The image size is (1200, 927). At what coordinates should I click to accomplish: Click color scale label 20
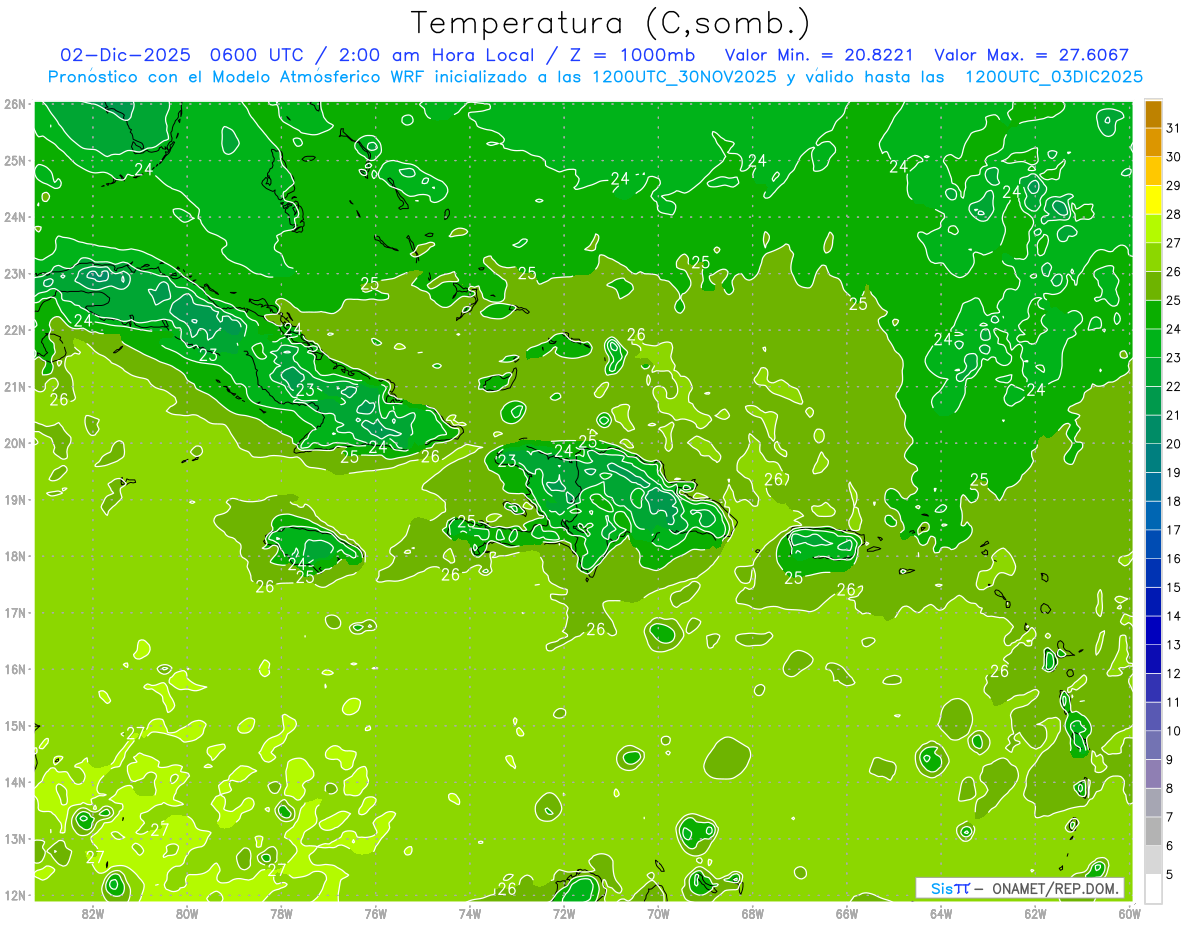[x=1173, y=444]
